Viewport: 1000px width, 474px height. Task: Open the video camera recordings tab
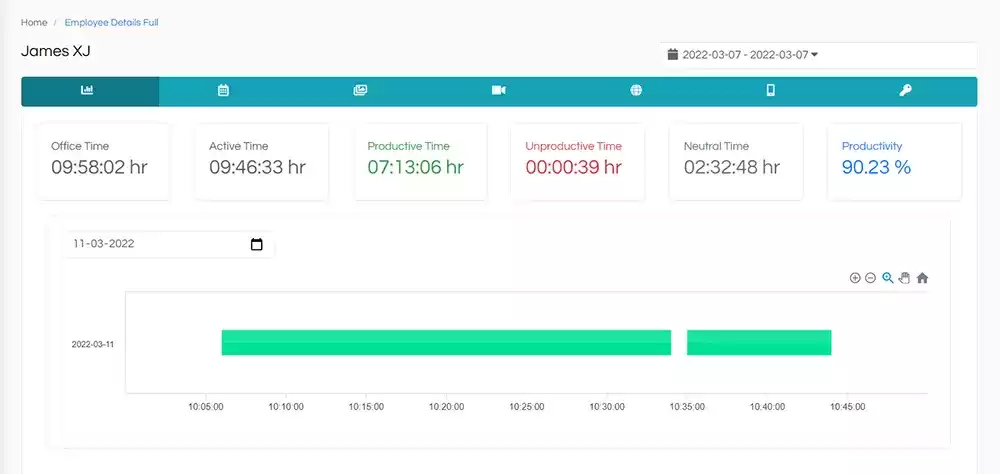point(499,91)
